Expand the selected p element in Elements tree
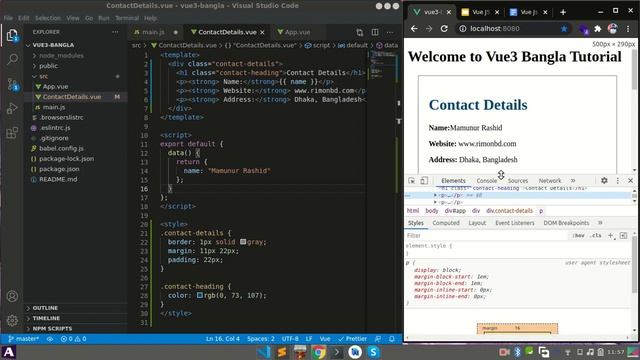The image size is (640, 360). pos(436,196)
